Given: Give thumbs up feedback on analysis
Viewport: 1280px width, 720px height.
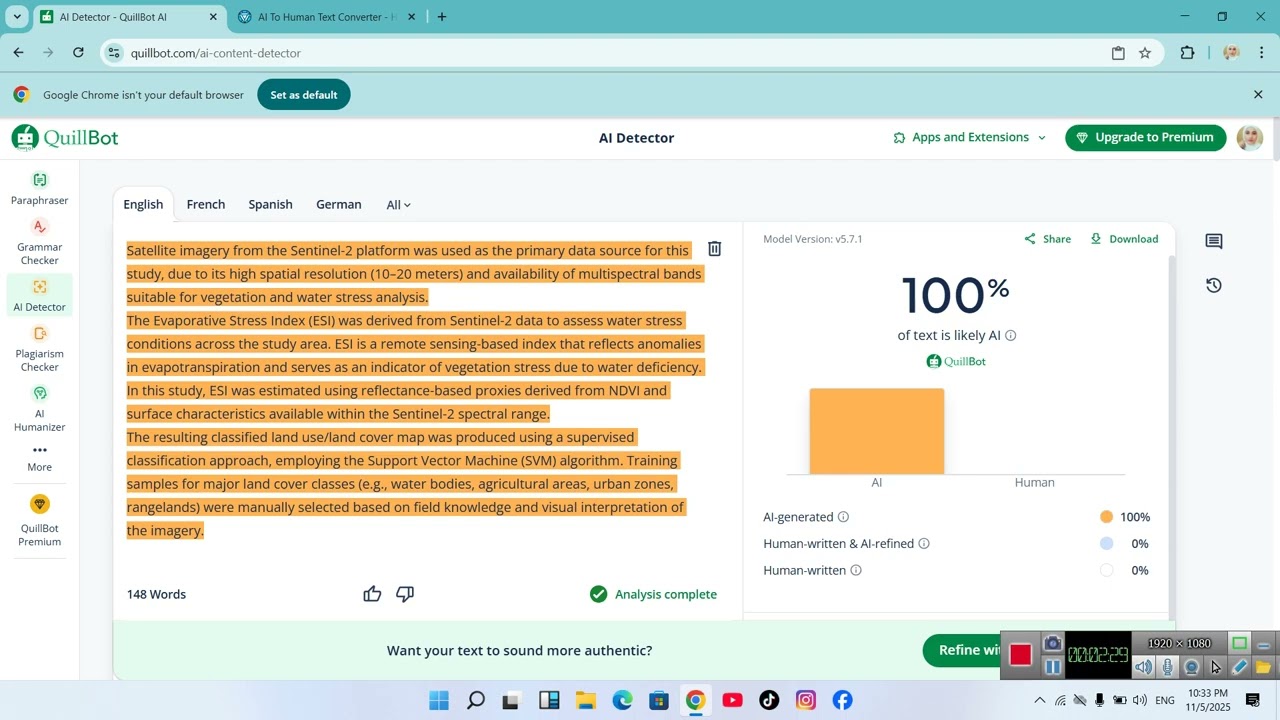Looking at the screenshot, I should [x=372, y=594].
